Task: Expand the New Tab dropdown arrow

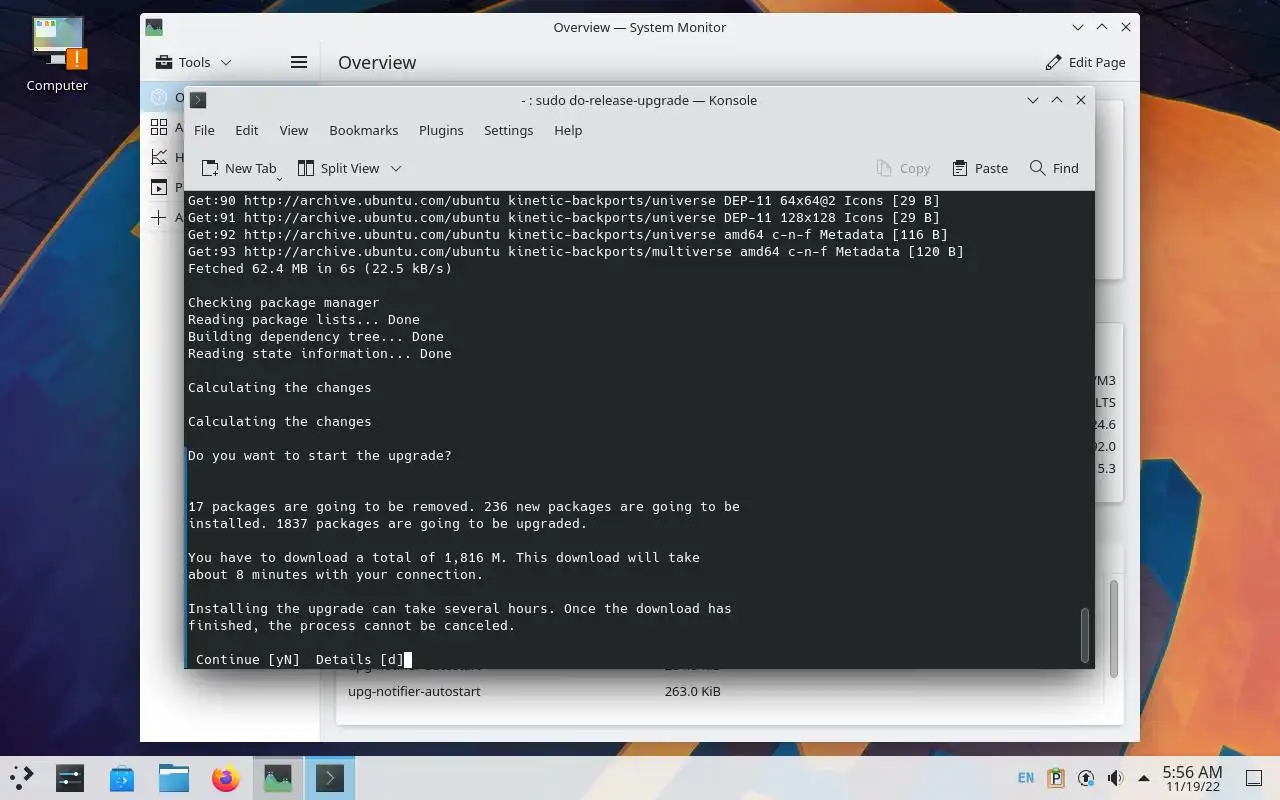Action: pos(279,178)
